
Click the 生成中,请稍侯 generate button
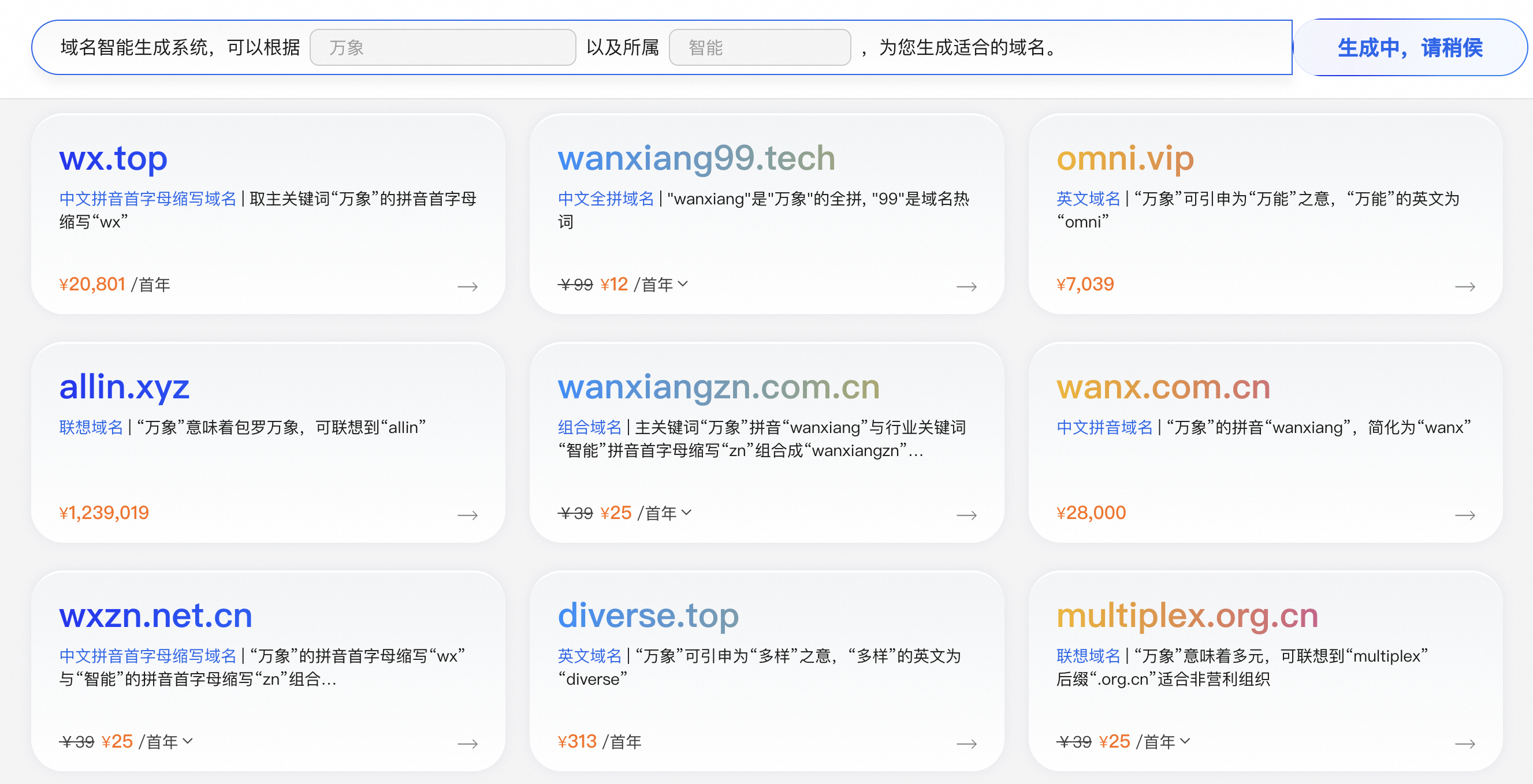(1409, 47)
